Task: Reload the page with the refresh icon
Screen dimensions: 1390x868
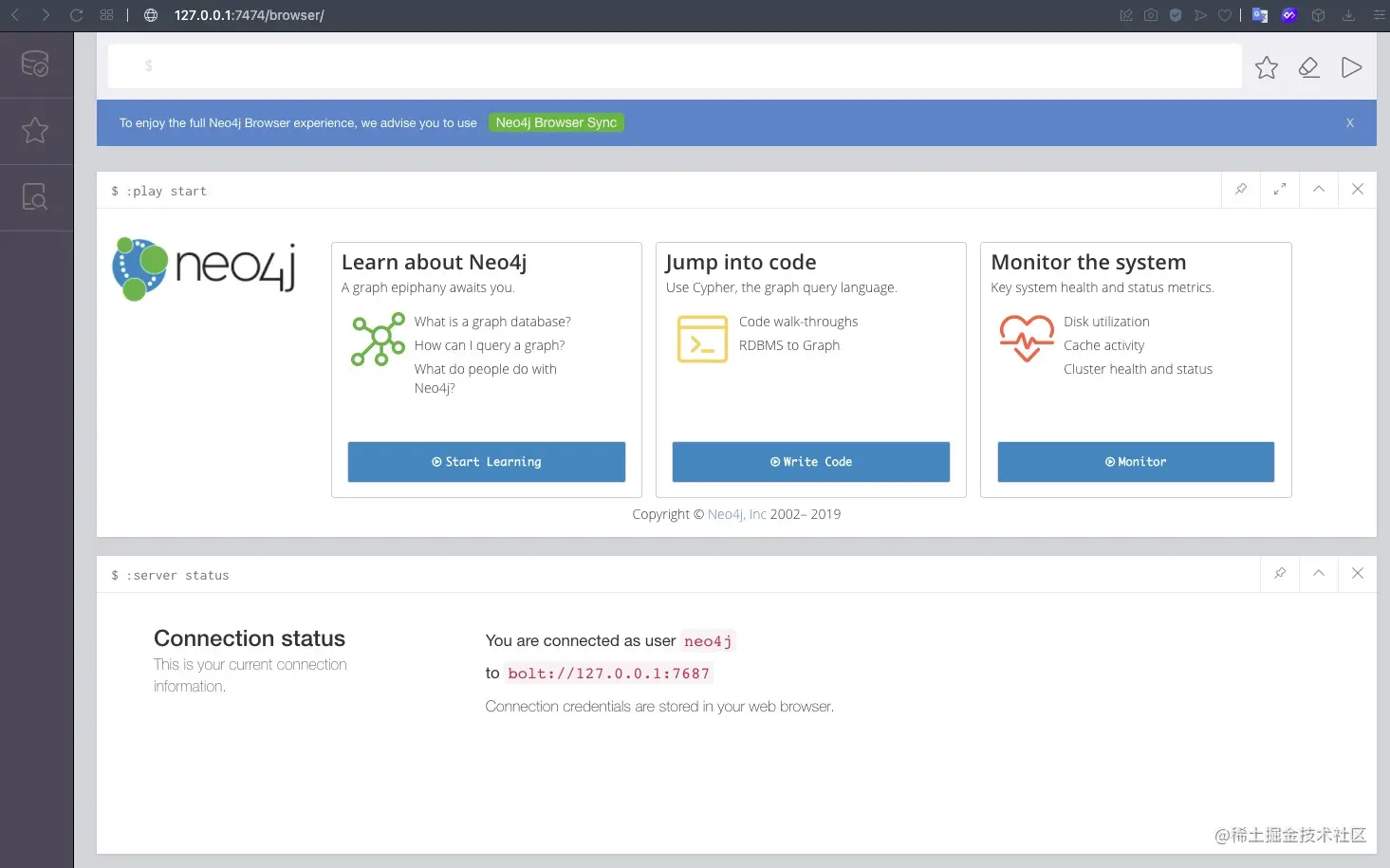Action: pyautogui.click(x=77, y=15)
